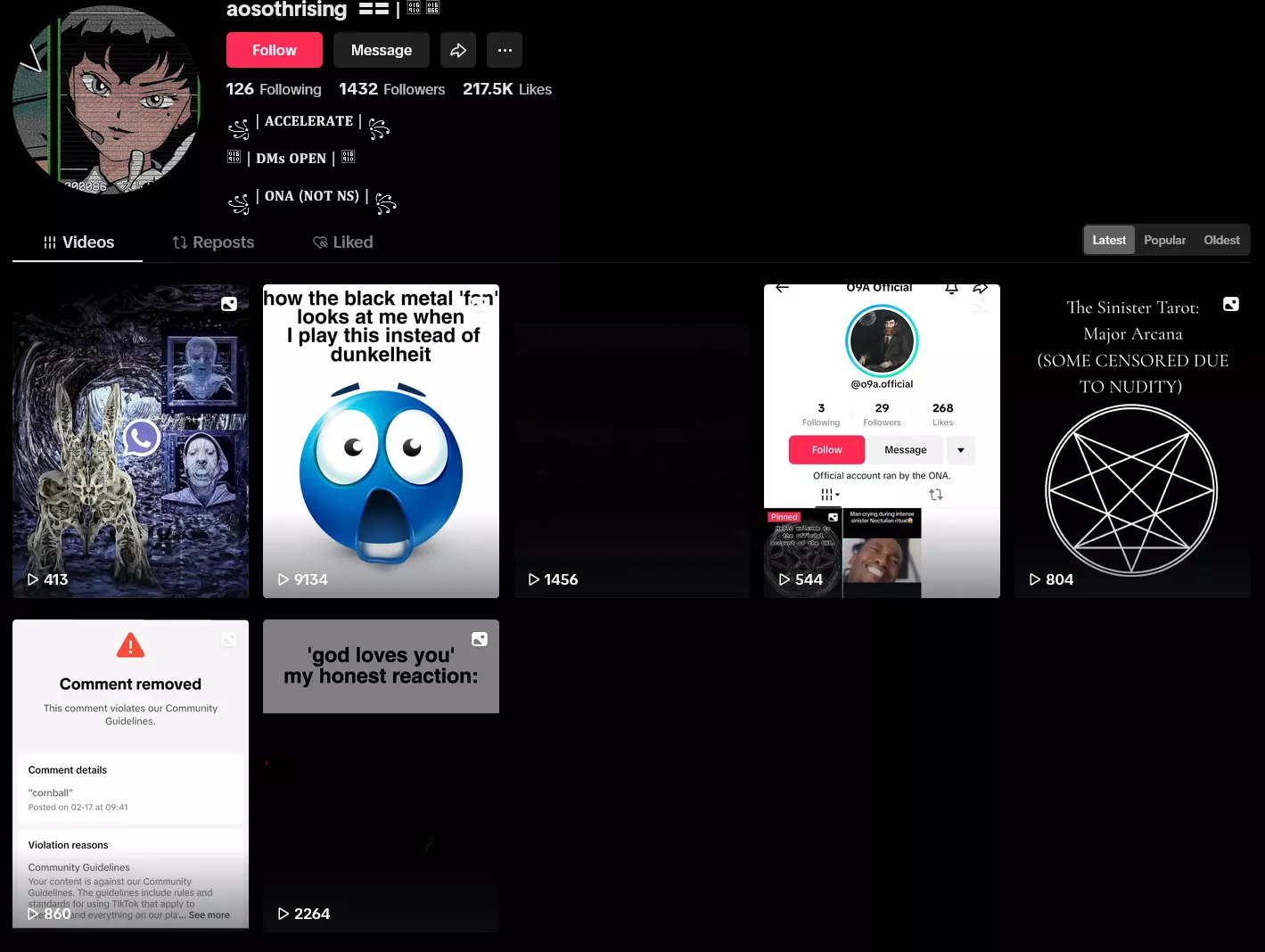Click the red Follow button
Screen dimensions: 1265x952
click(x=274, y=50)
